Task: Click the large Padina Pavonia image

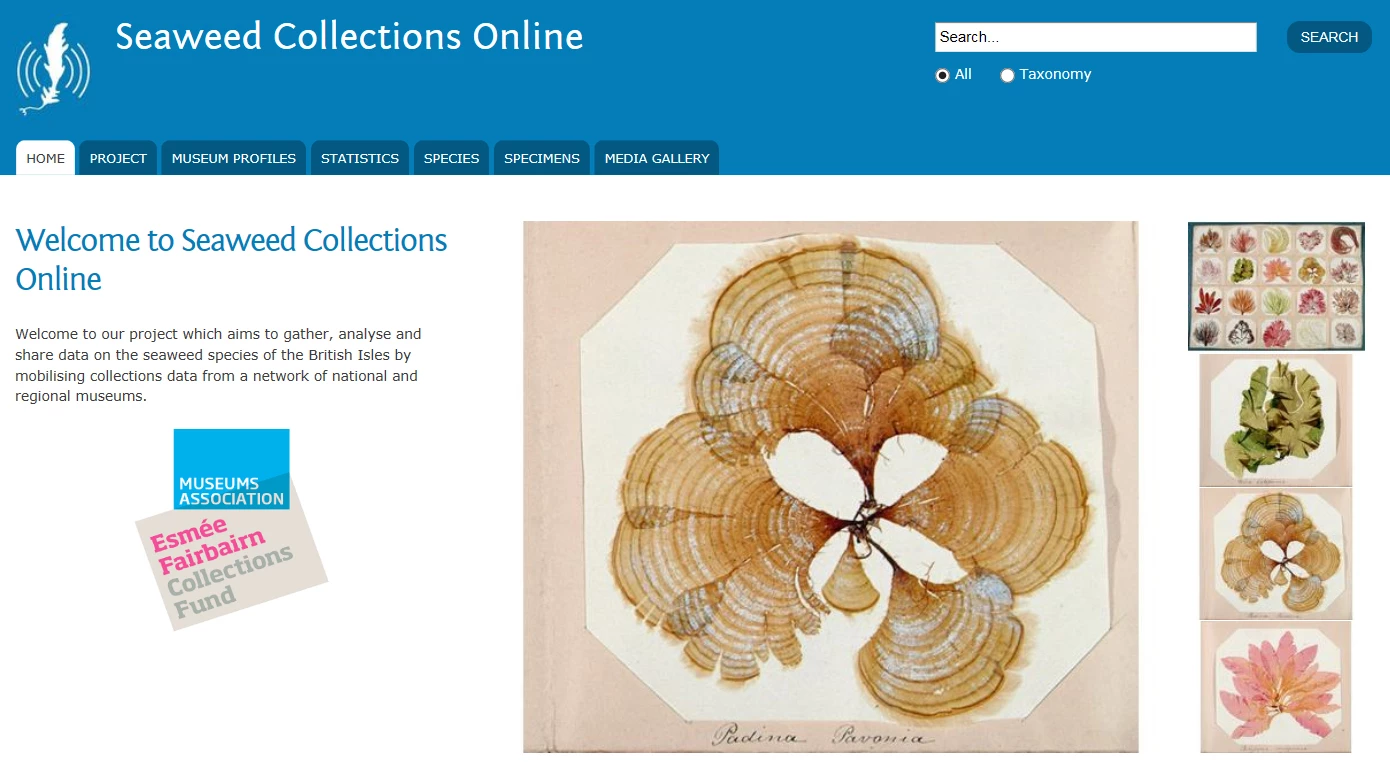Action: pyautogui.click(x=831, y=487)
